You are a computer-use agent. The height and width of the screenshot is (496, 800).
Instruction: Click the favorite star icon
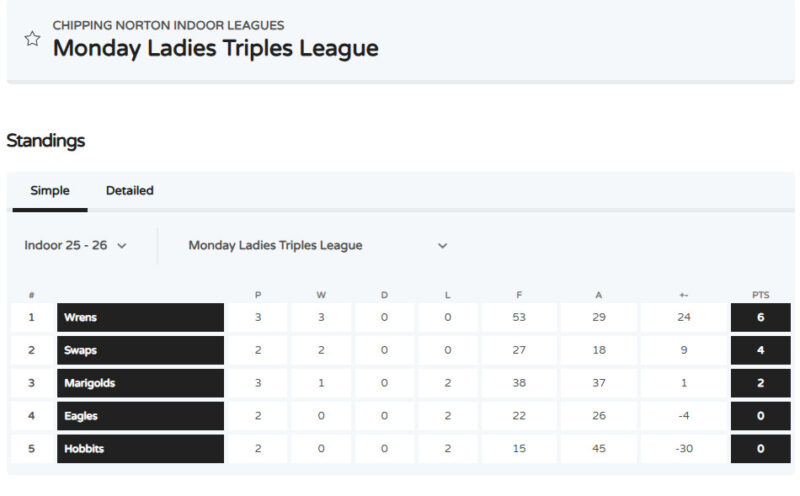click(32, 39)
